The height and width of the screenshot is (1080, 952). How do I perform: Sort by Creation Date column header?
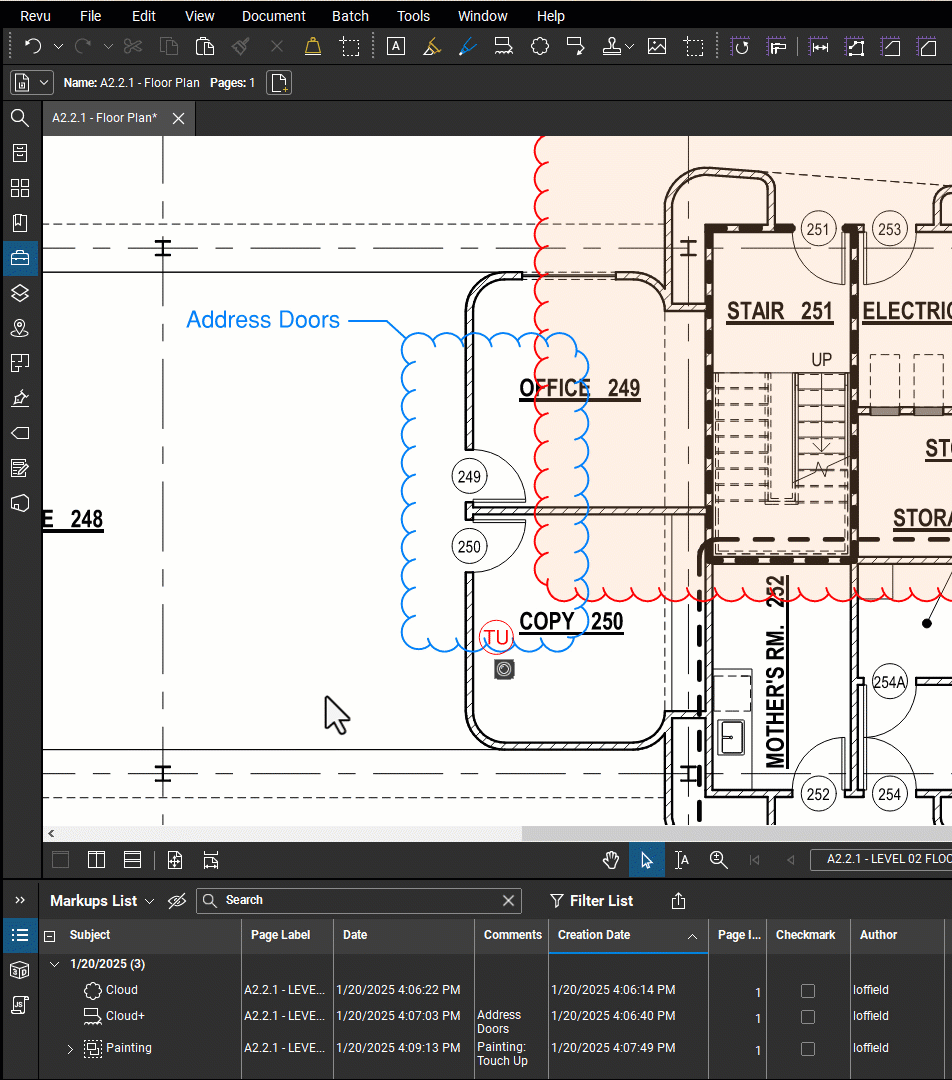pos(594,935)
